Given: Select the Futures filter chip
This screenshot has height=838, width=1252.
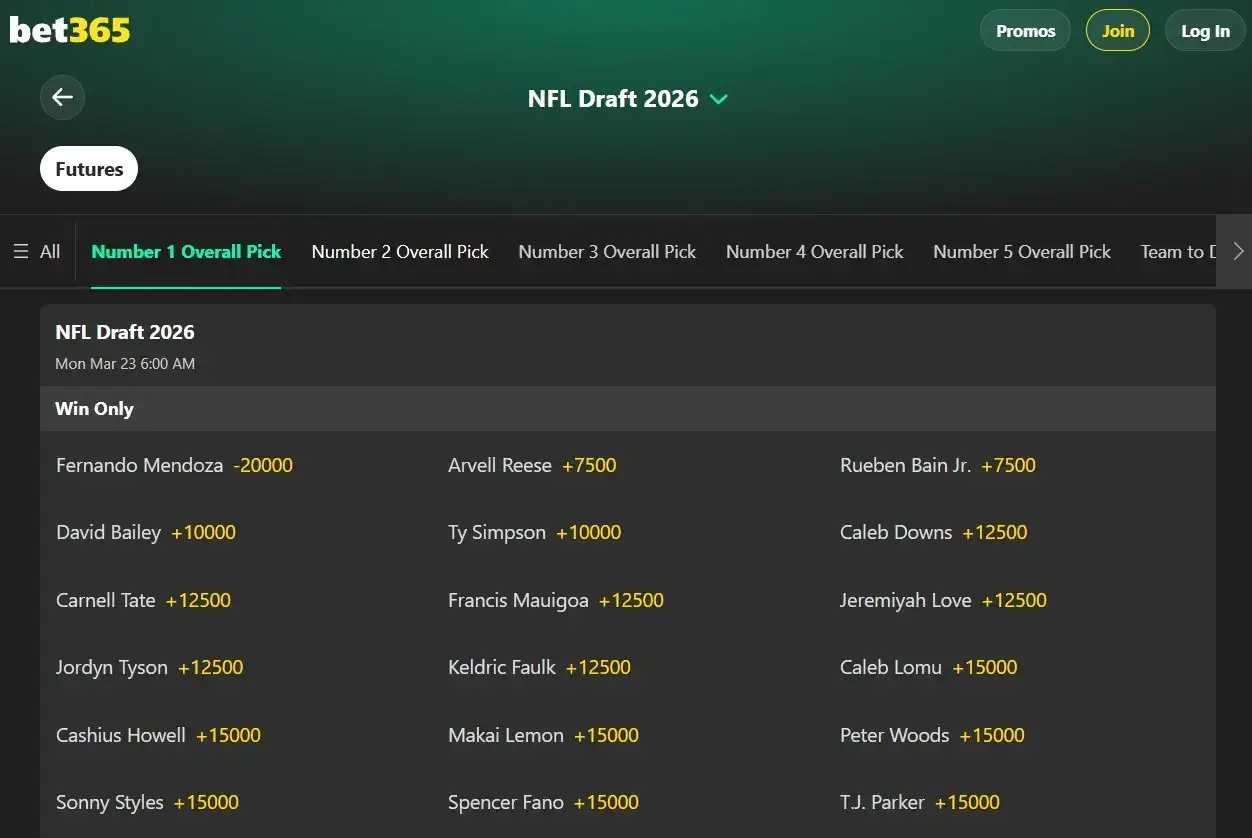Looking at the screenshot, I should [88, 168].
